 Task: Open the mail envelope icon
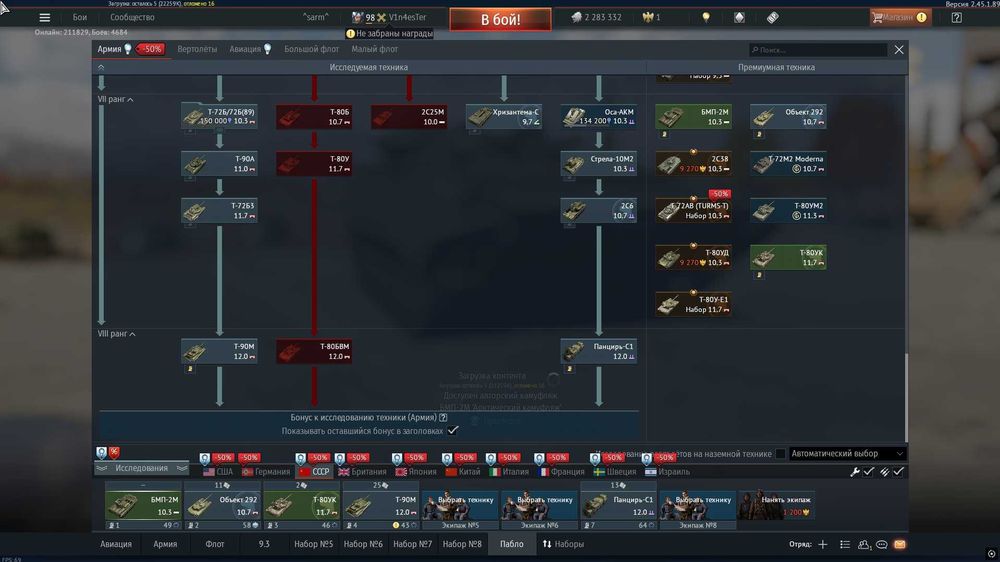coord(900,544)
